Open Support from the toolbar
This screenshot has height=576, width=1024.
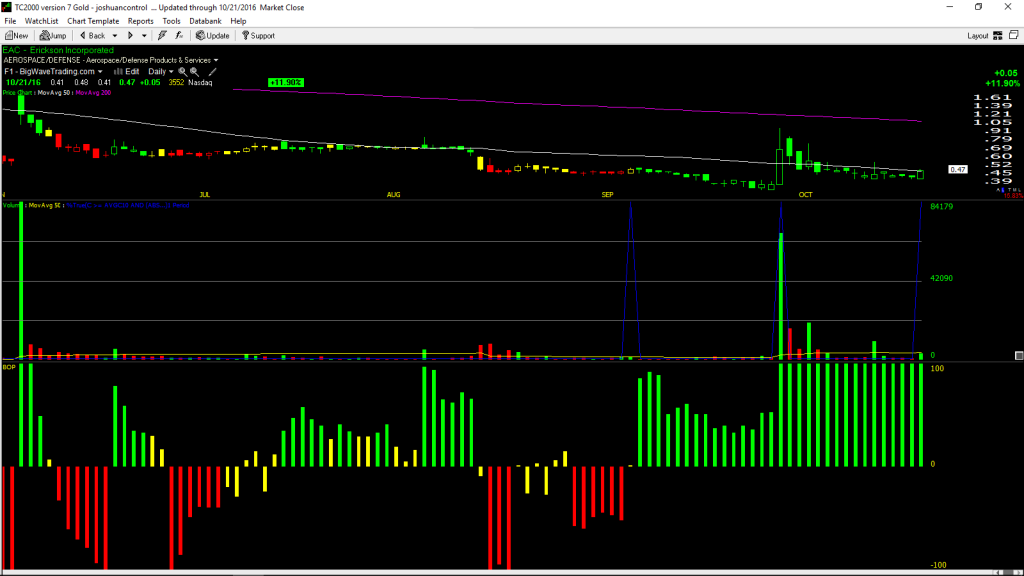point(258,36)
